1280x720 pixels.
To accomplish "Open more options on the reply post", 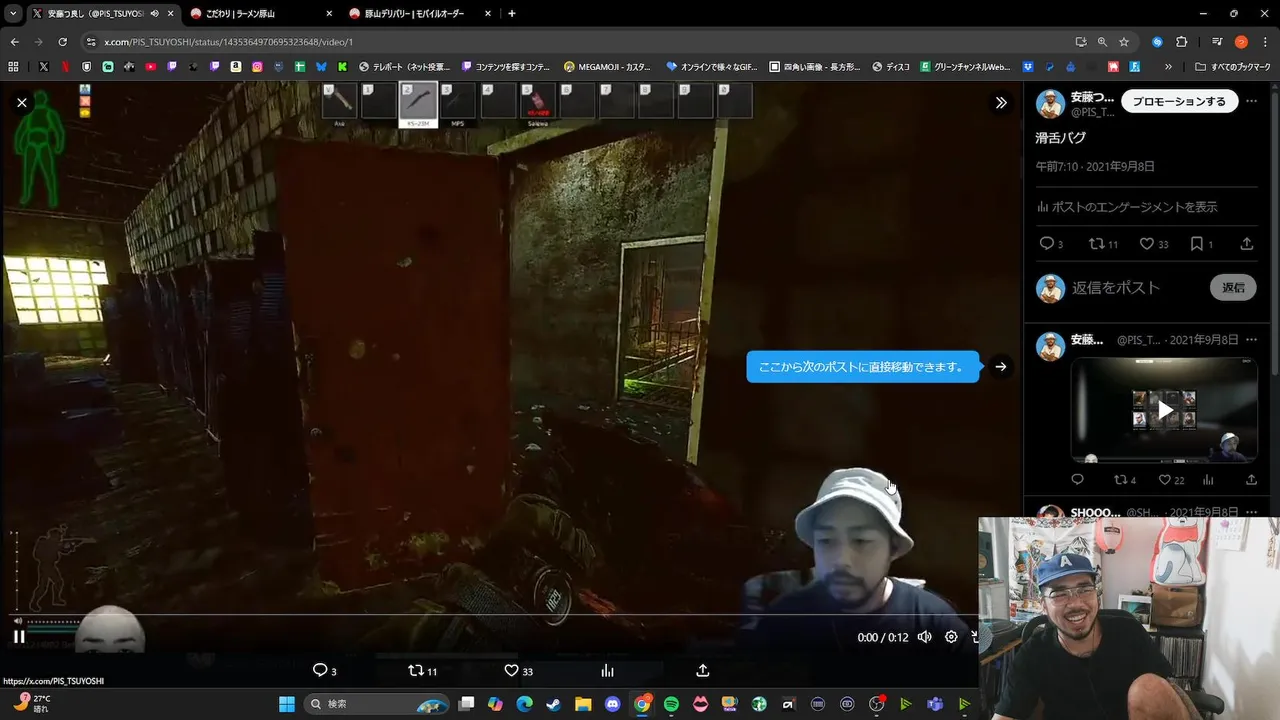I will point(1251,340).
